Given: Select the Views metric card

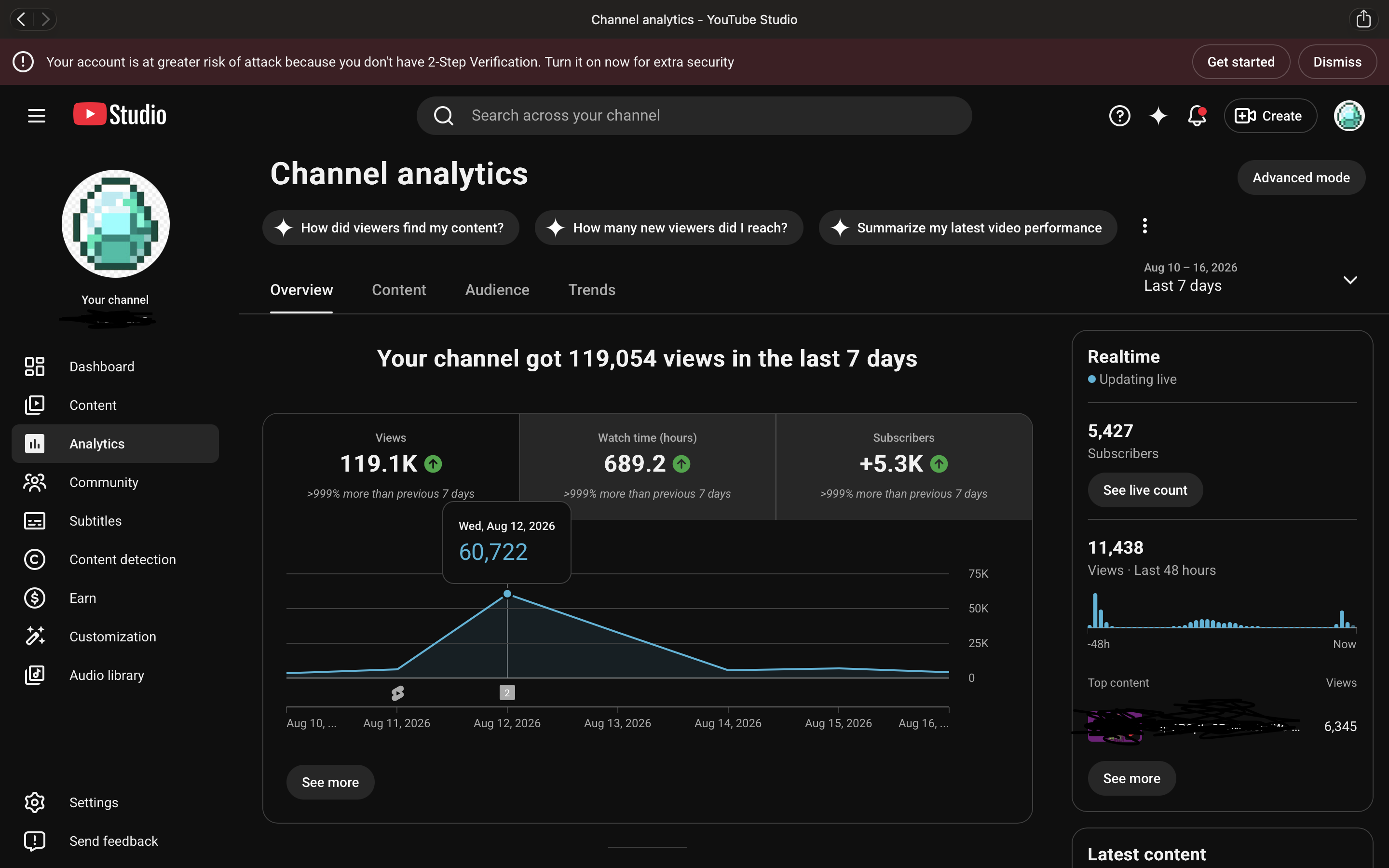Looking at the screenshot, I should [391, 466].
